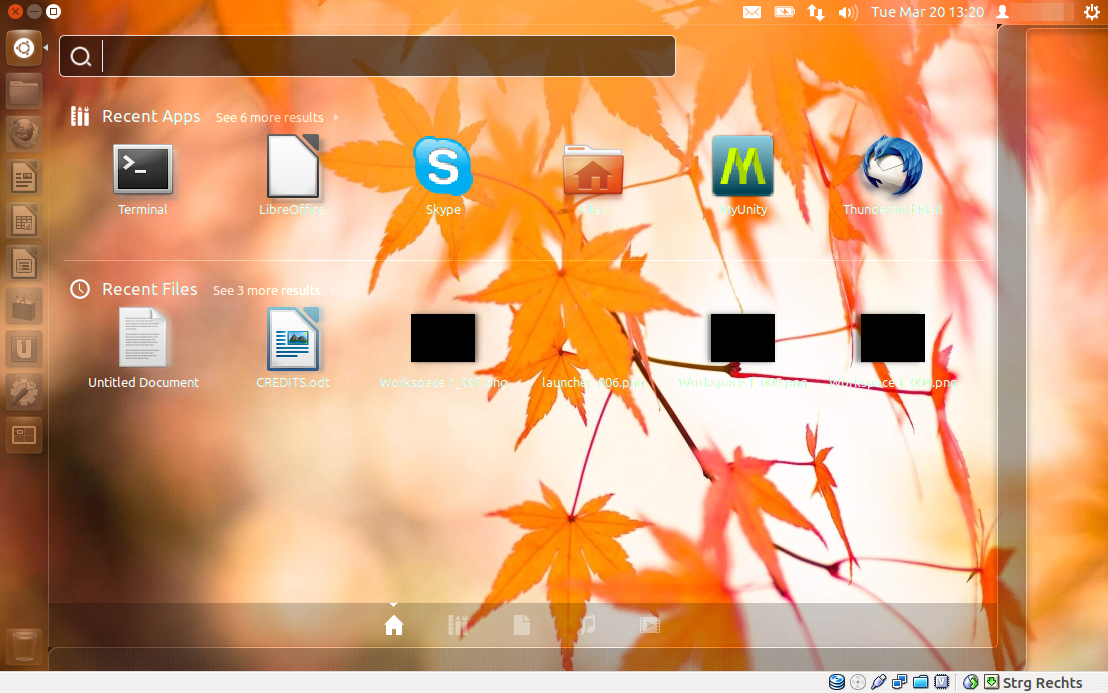1108x693 pixels.
Task: Click the clock Tue Mar 20 13:20
Action: (927, 12)
